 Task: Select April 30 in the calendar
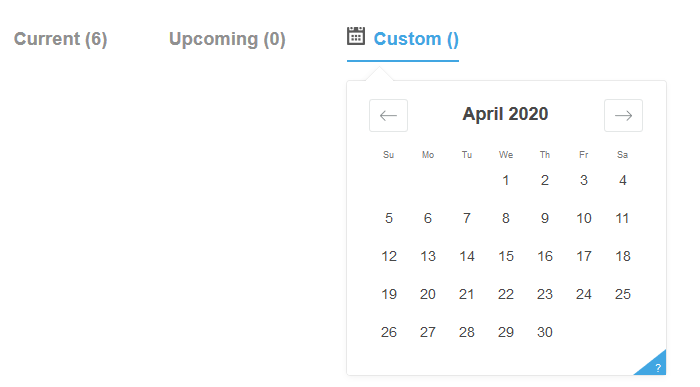tap(545, 332)
